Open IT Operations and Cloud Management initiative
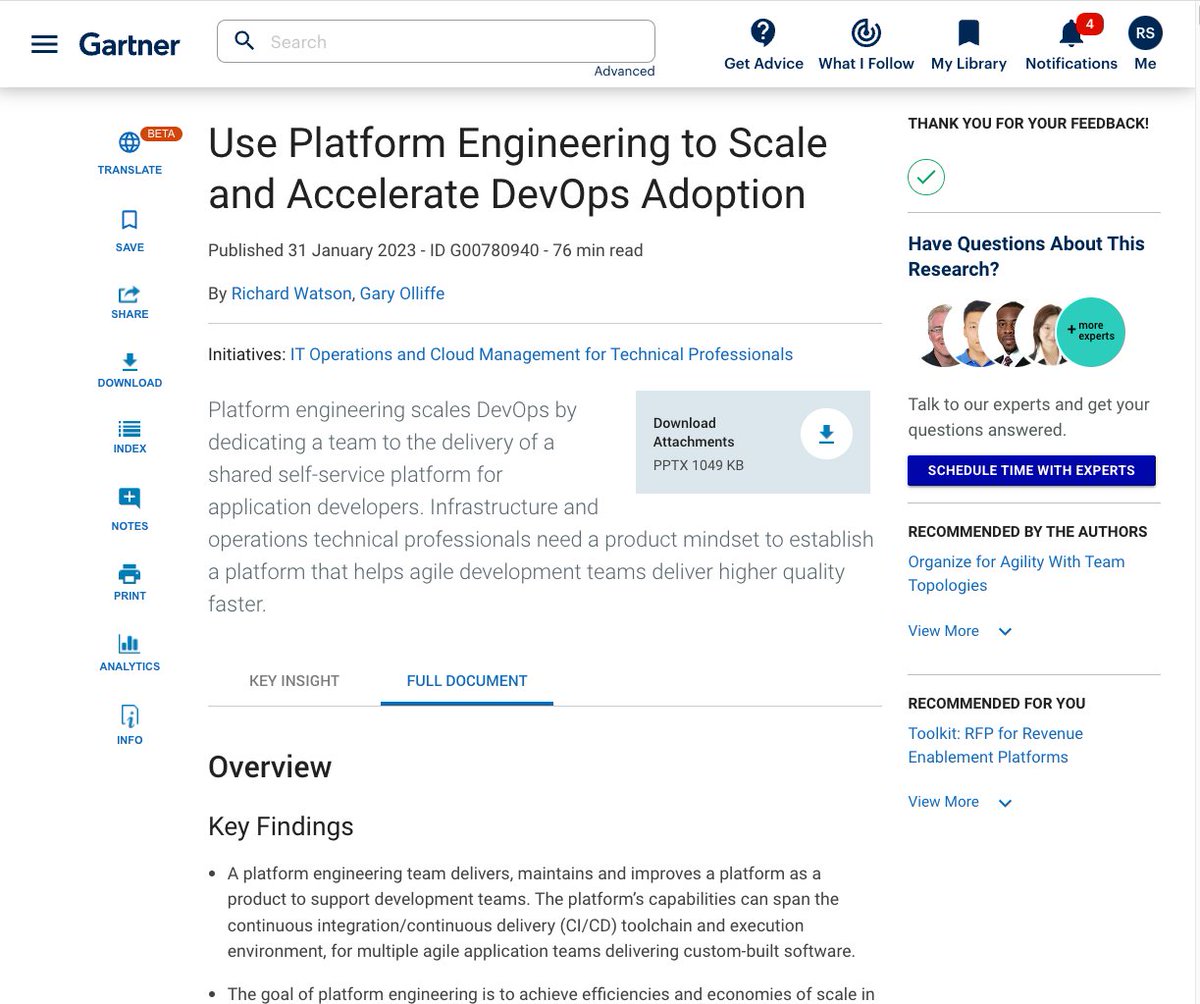The width and height of the screenshot is (1200, 1004). coord(541,354)
